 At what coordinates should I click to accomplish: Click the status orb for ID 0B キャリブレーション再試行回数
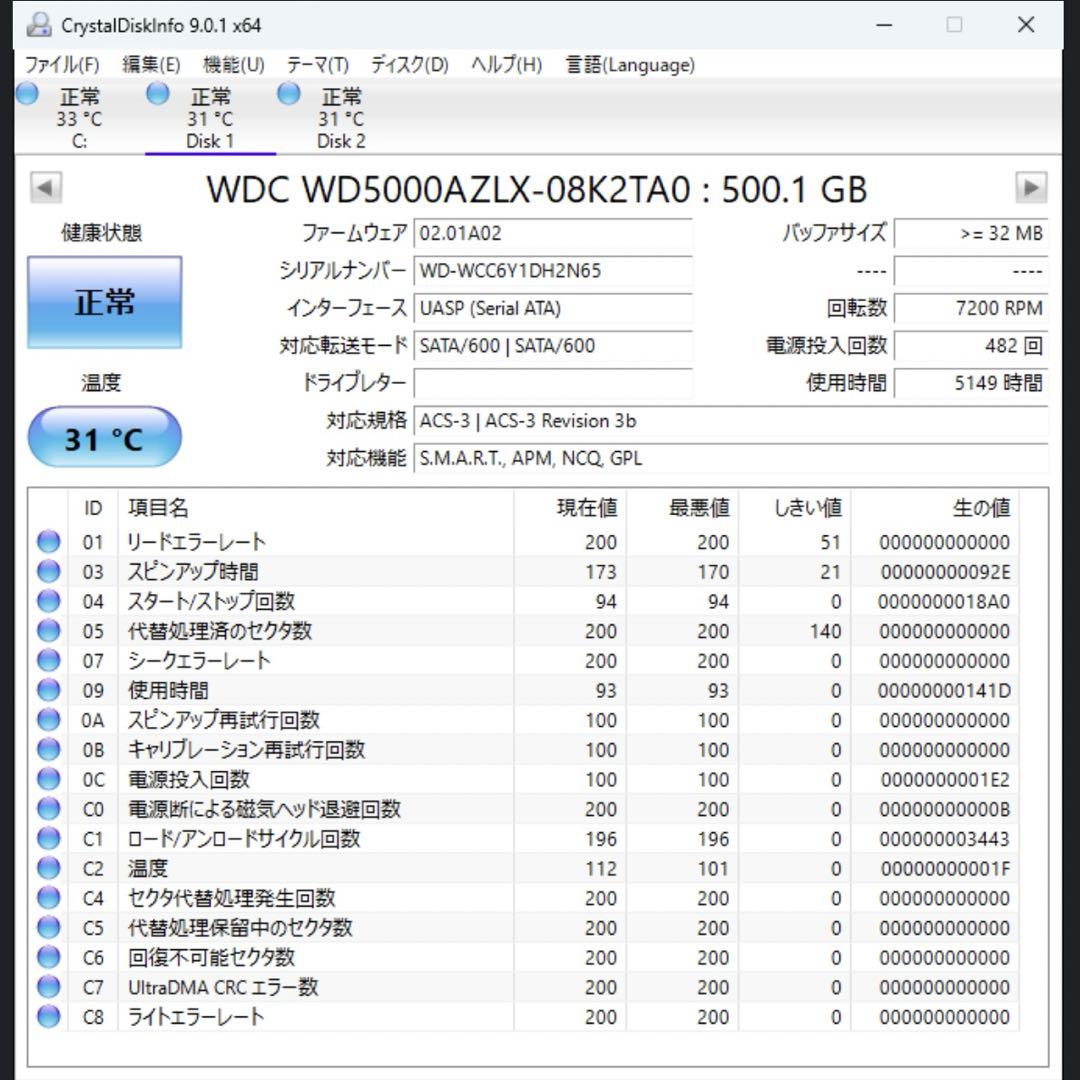coord(48,749)
